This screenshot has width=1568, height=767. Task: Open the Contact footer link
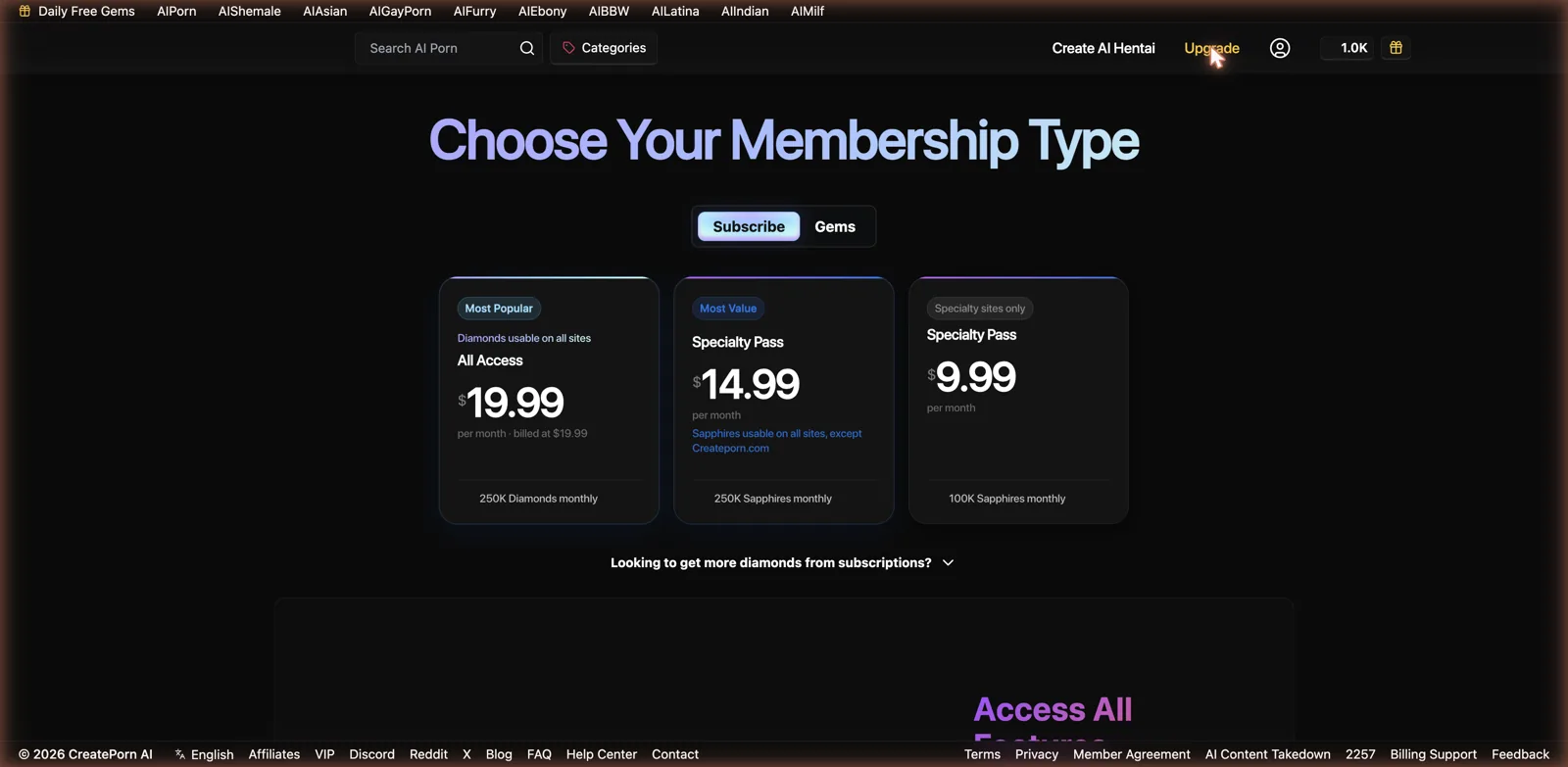coord(675,754)
